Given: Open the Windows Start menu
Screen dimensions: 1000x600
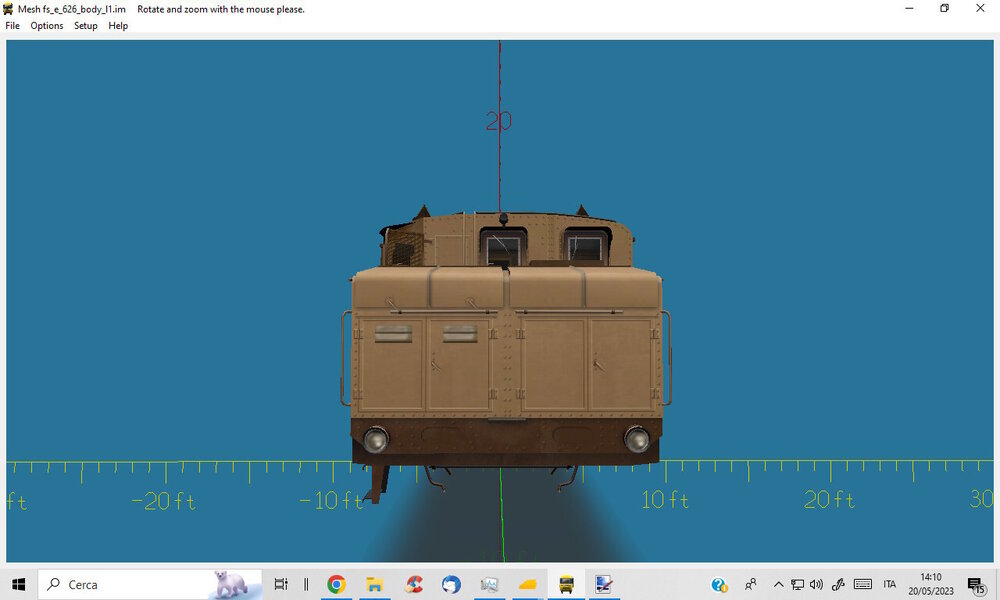Looking at the screenshot, I should point(18,584).
